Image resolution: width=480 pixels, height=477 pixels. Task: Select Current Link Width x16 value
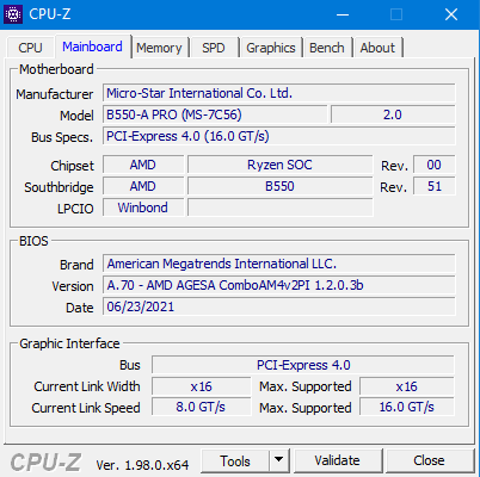tap(201, 387)
